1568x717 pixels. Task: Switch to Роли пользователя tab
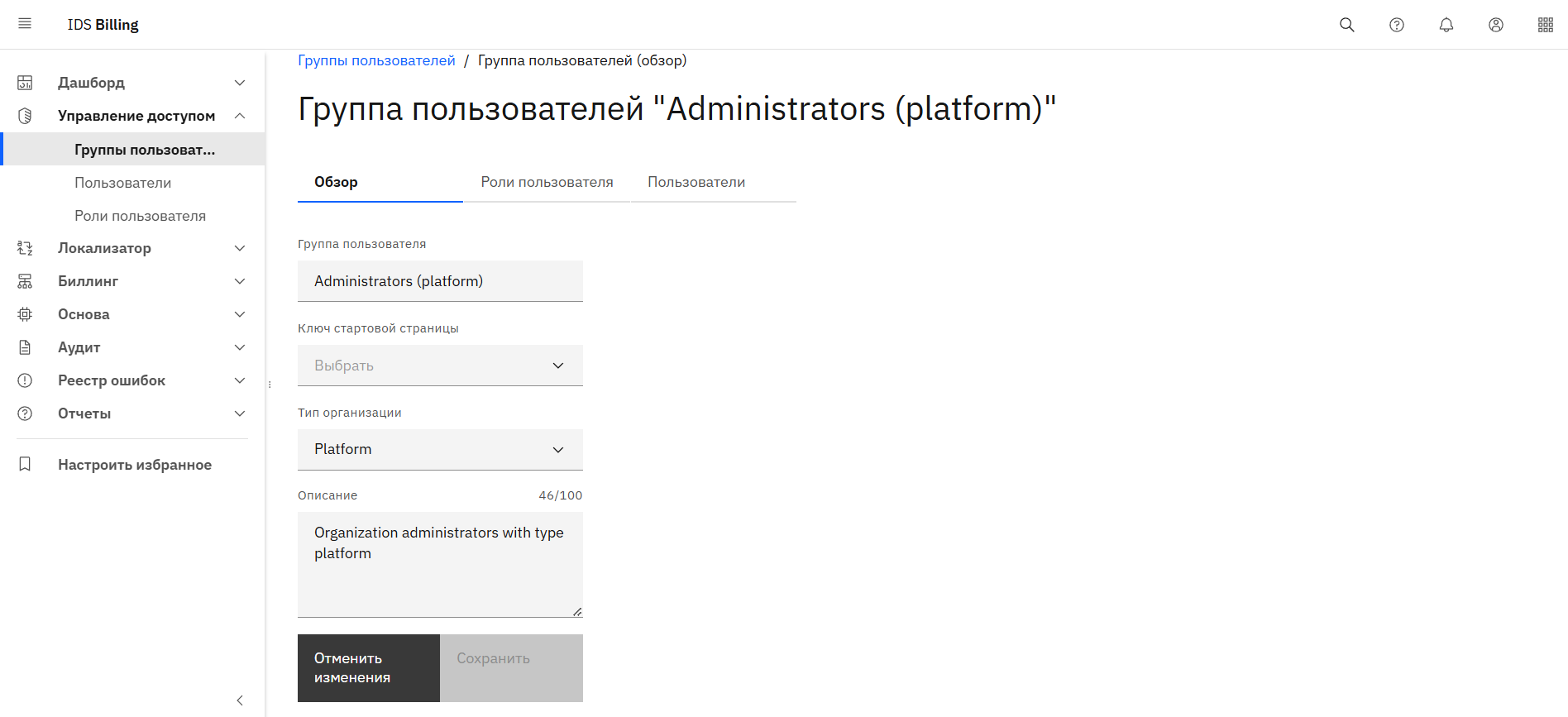point(547,182)
